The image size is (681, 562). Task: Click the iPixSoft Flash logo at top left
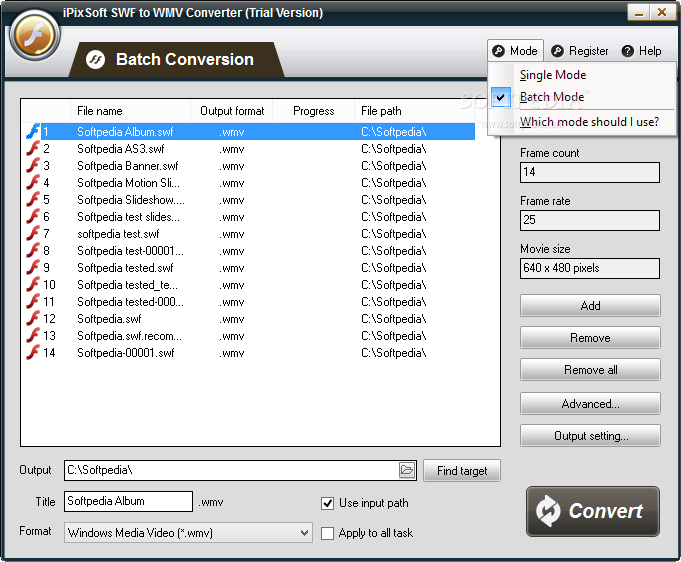coord(35,35)
